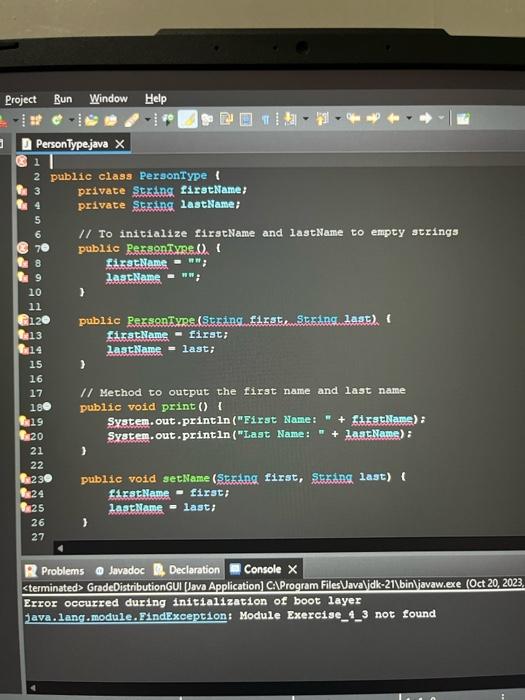Navigate back with the yellow left arrow
Screen dimensions: 525x700
click(x=393, y=118)
